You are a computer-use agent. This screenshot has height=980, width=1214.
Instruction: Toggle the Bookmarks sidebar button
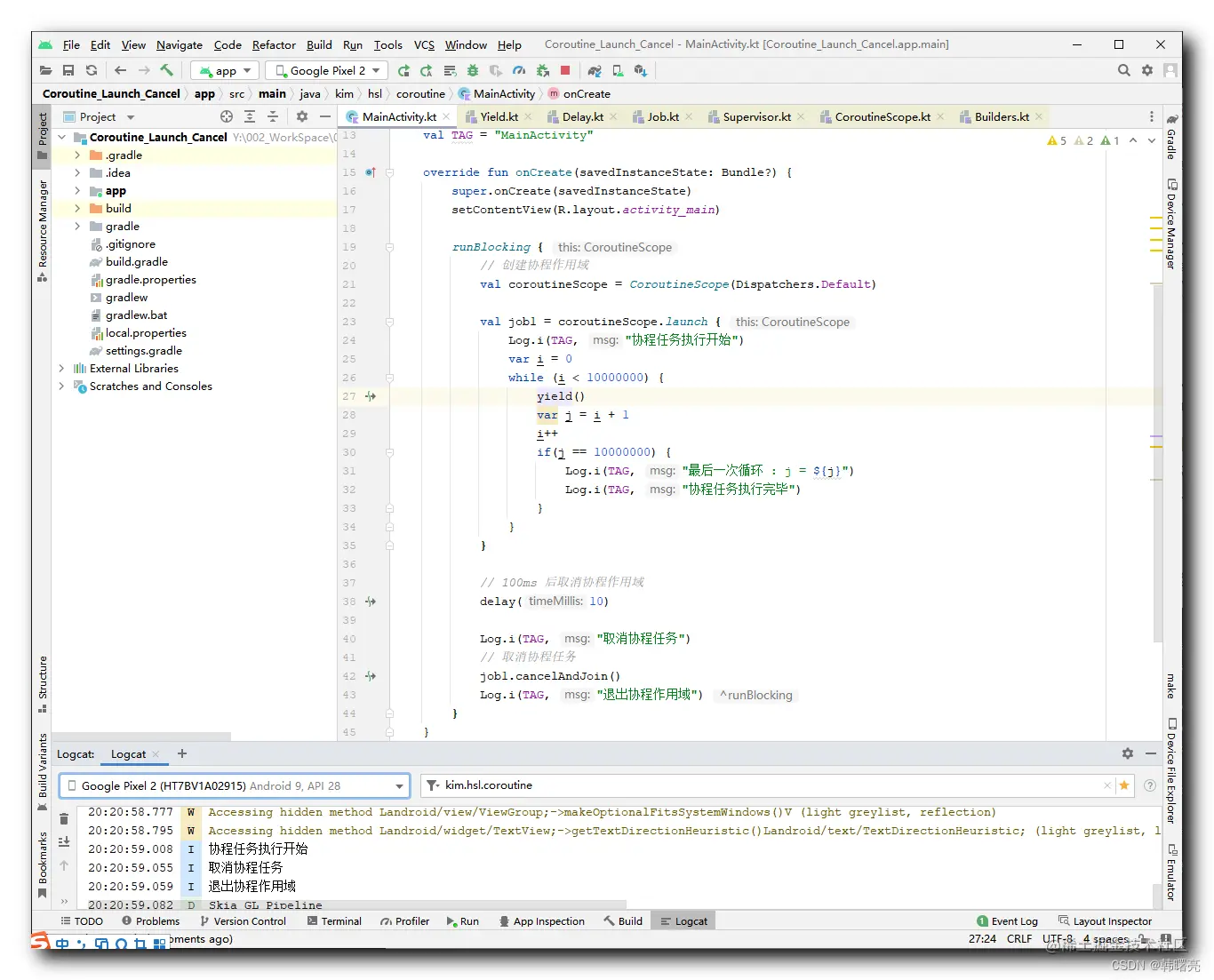click(42, 864)
